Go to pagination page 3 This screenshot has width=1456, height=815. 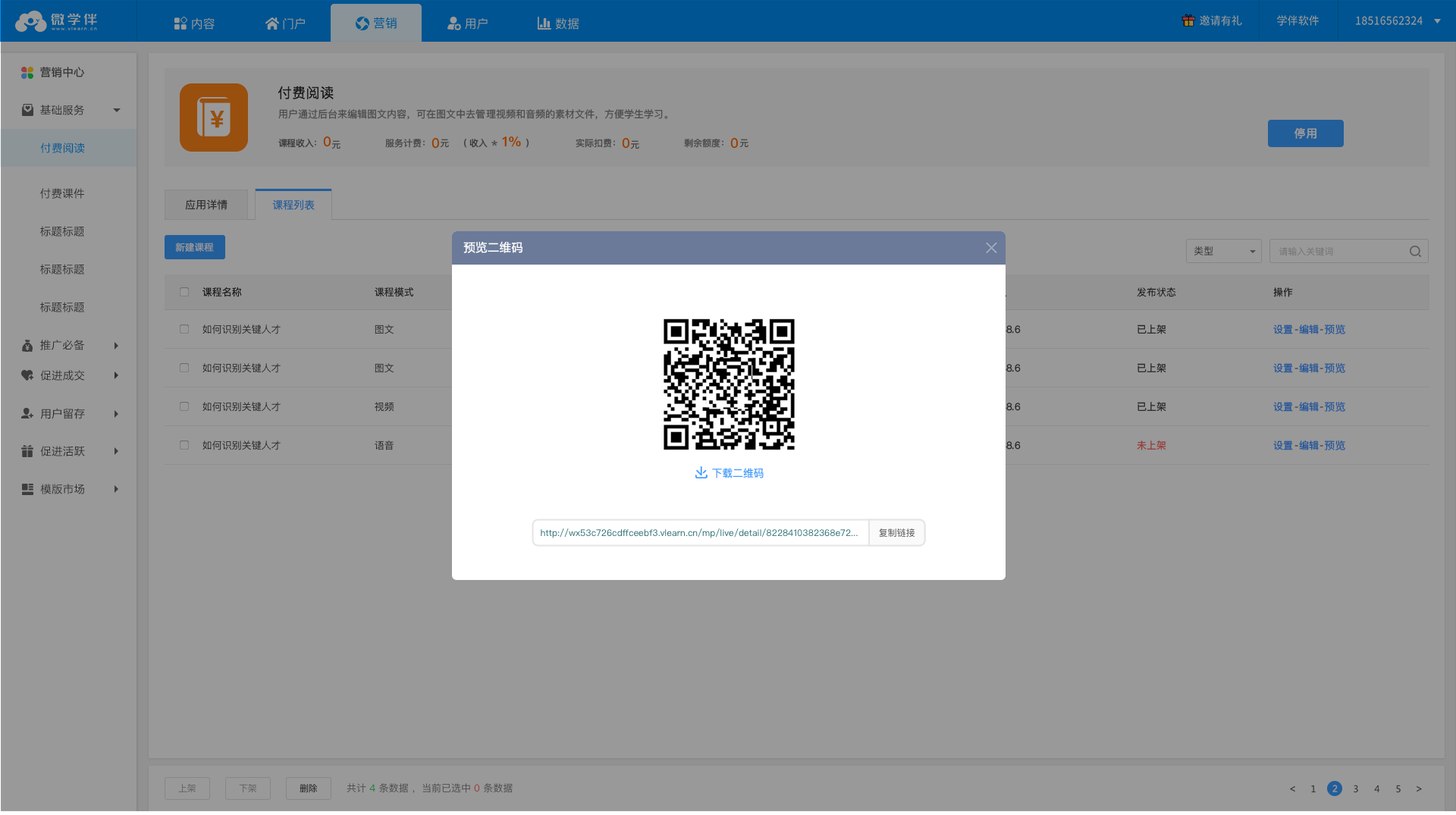(1356, 789)
